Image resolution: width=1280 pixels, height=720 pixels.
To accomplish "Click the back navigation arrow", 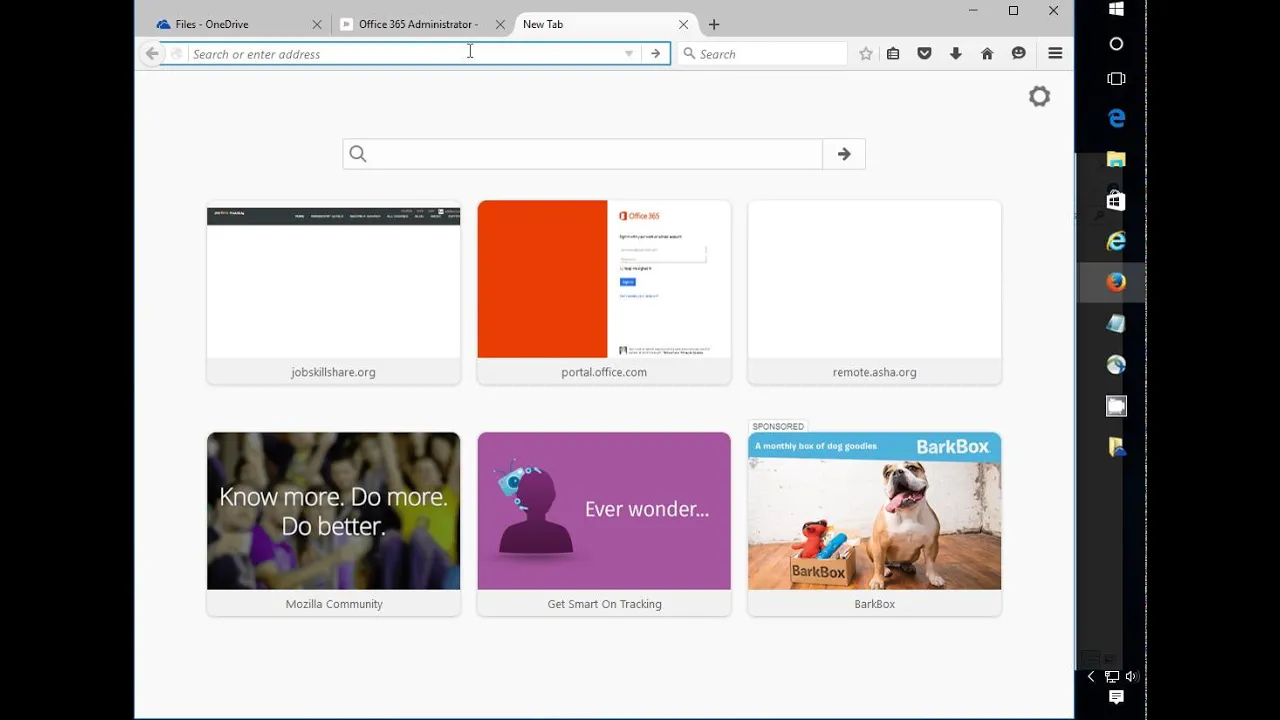I will (x=152, y=54).
